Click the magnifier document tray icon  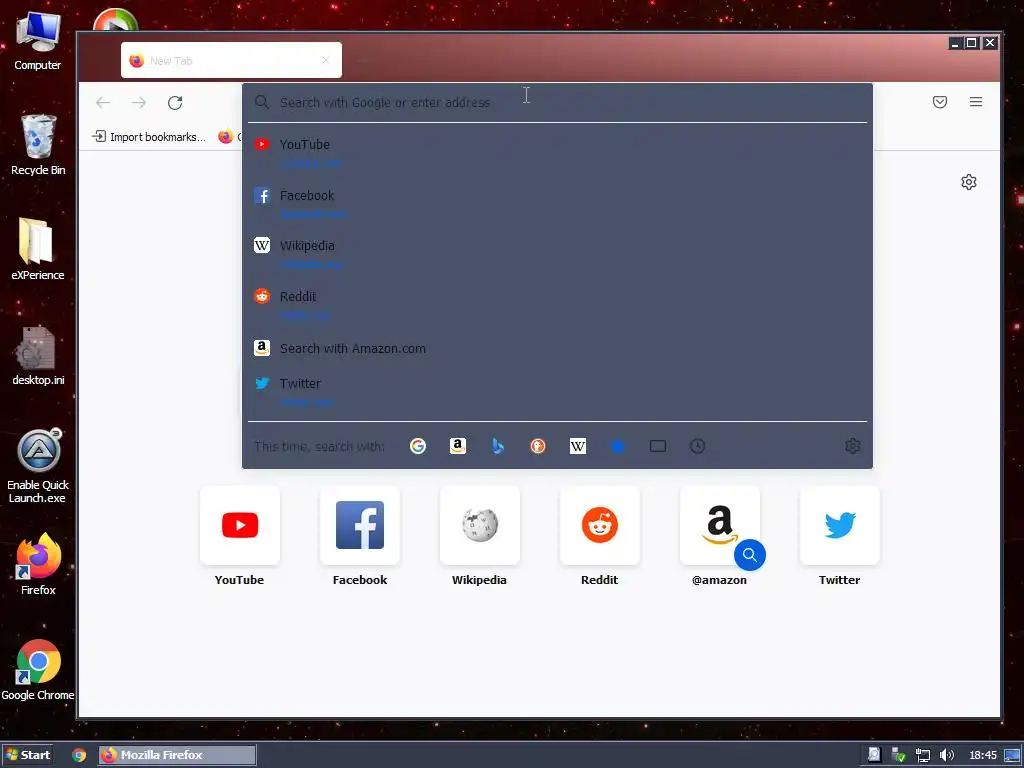point(874,755)
